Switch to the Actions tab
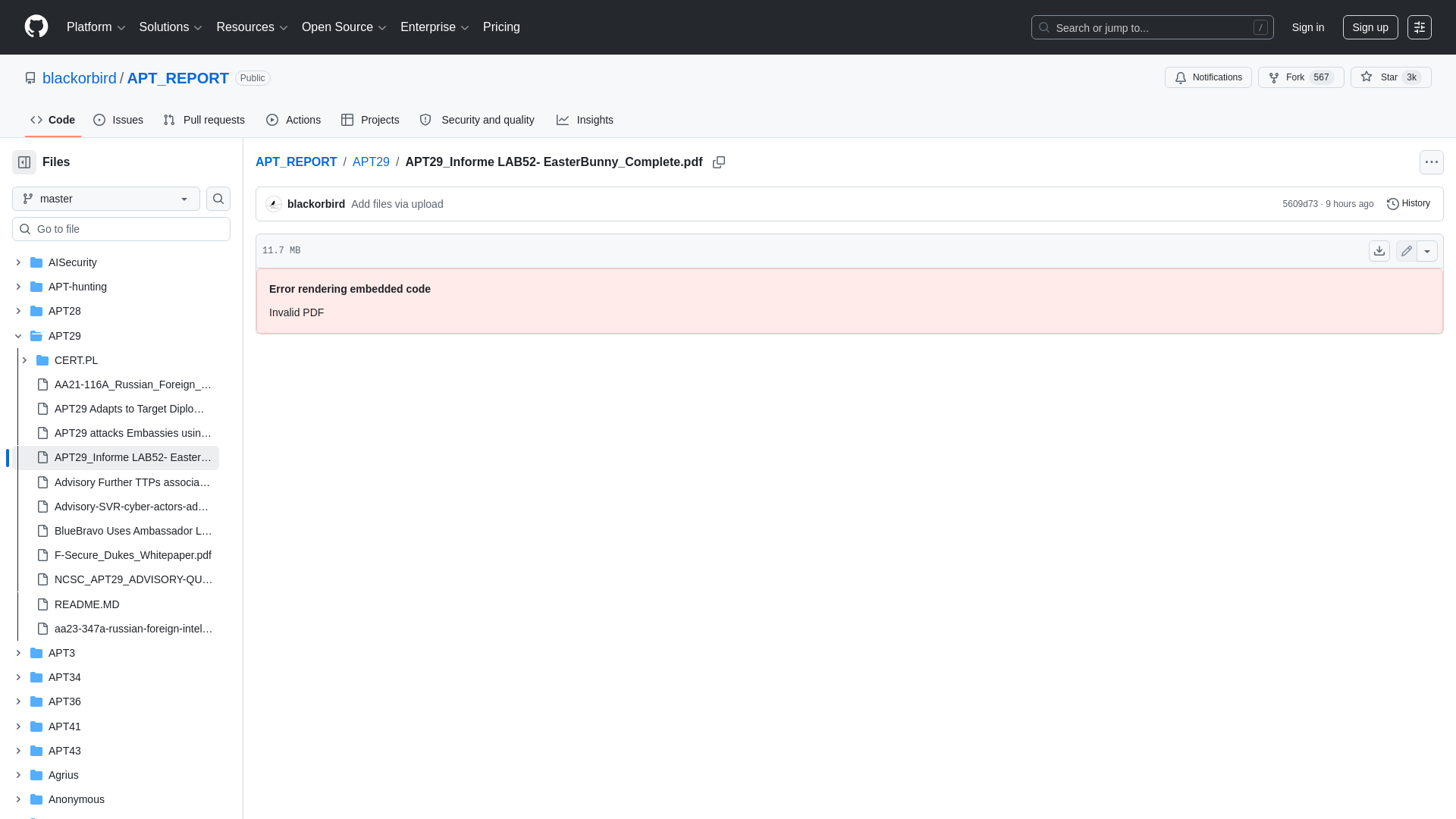 293,120
